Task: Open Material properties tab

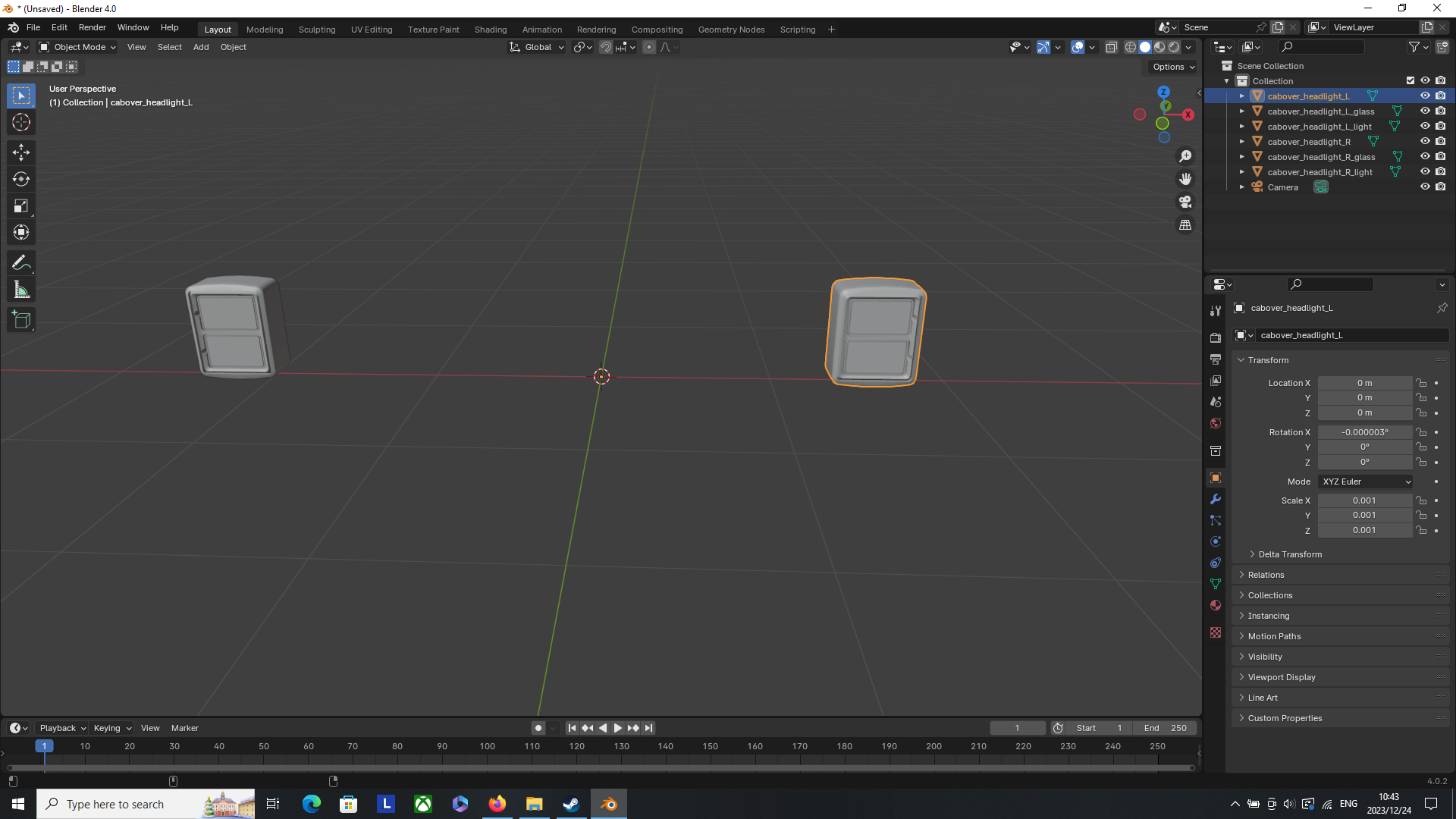Action: (1216, 605)
